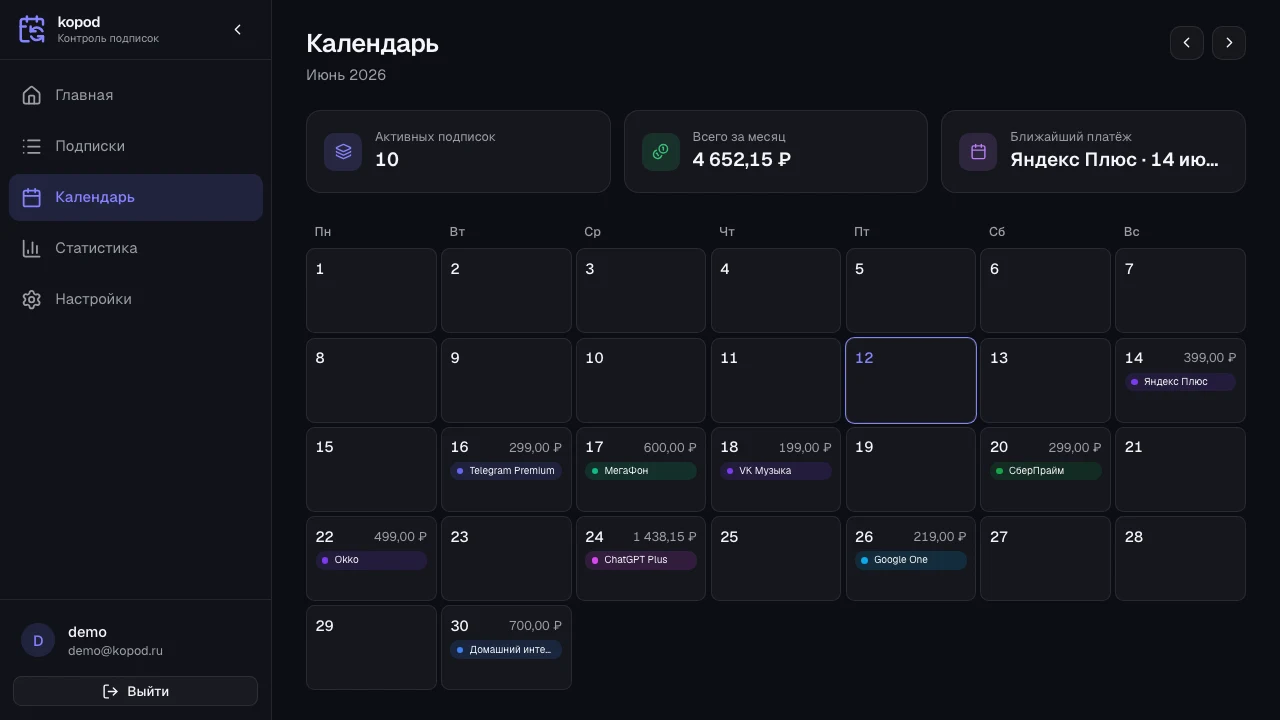The height and width of the screenshot is (720, 1280).
Task: Select calendar day 19 cell
Action: (911, 470)
